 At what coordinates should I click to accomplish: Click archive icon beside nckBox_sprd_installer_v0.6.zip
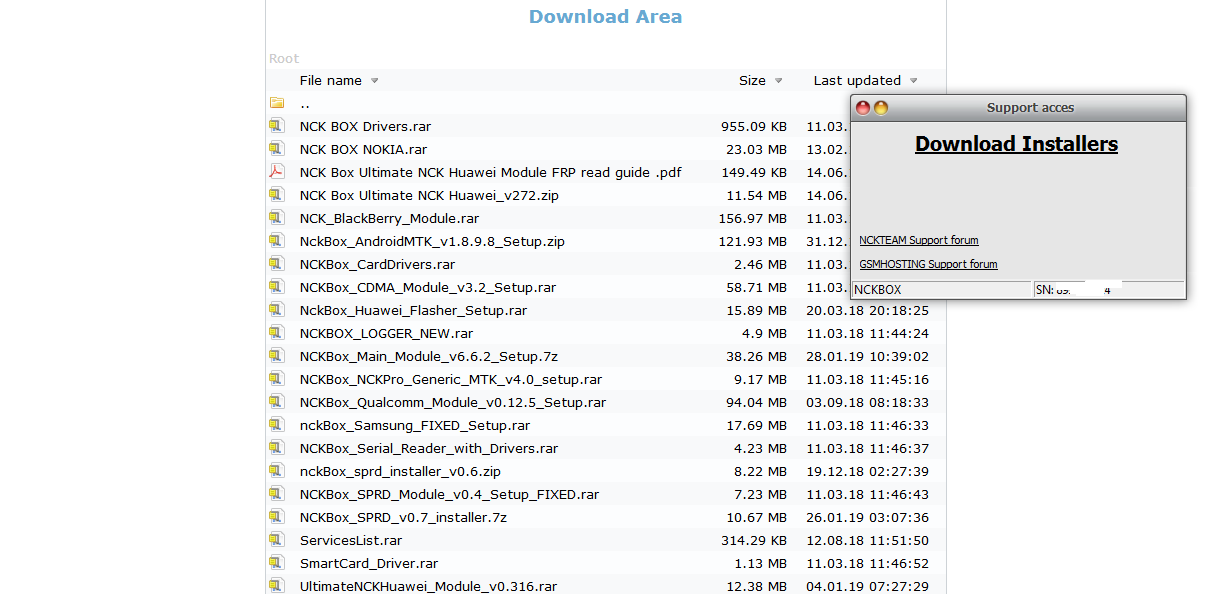pos(277,471)
